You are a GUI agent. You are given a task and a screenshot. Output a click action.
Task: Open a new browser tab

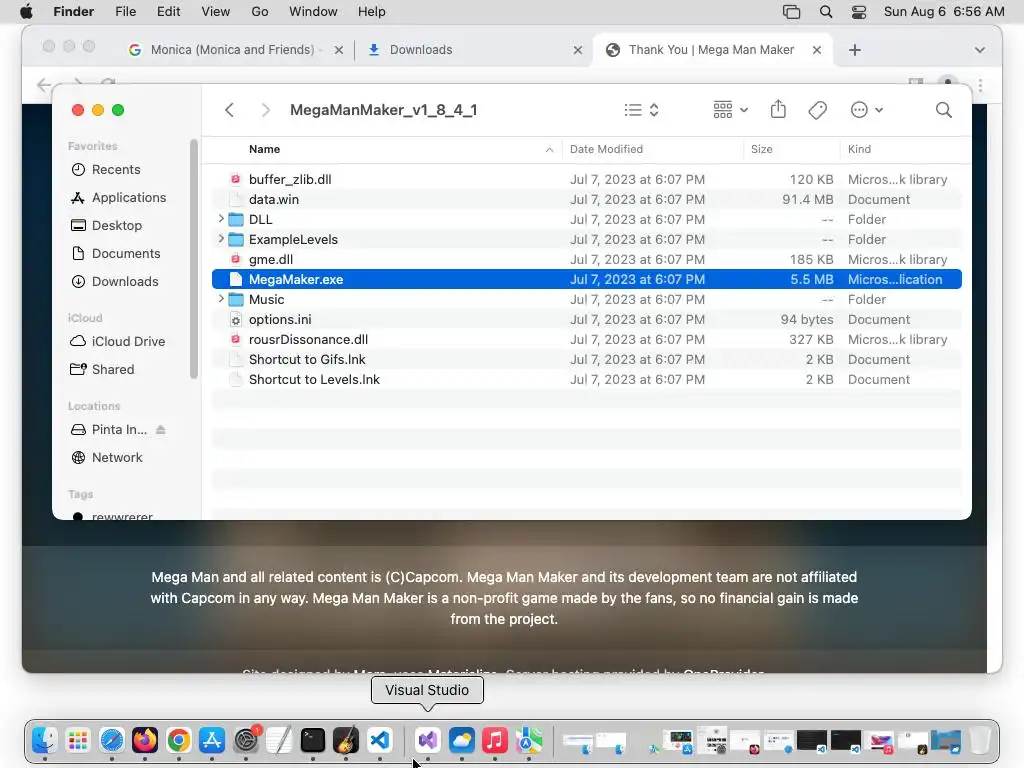855,50
